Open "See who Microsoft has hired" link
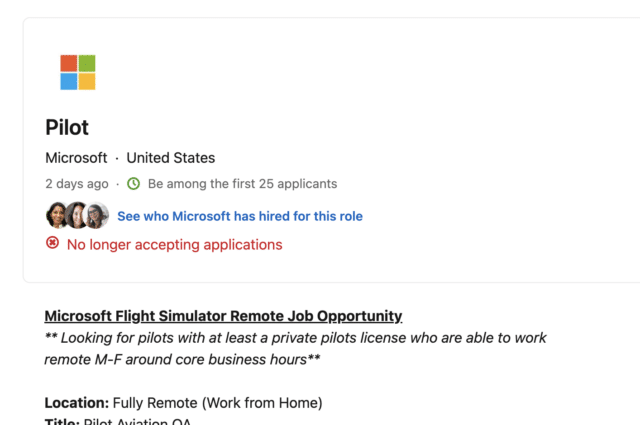The image size is (640, 425). tap(240, 216)
